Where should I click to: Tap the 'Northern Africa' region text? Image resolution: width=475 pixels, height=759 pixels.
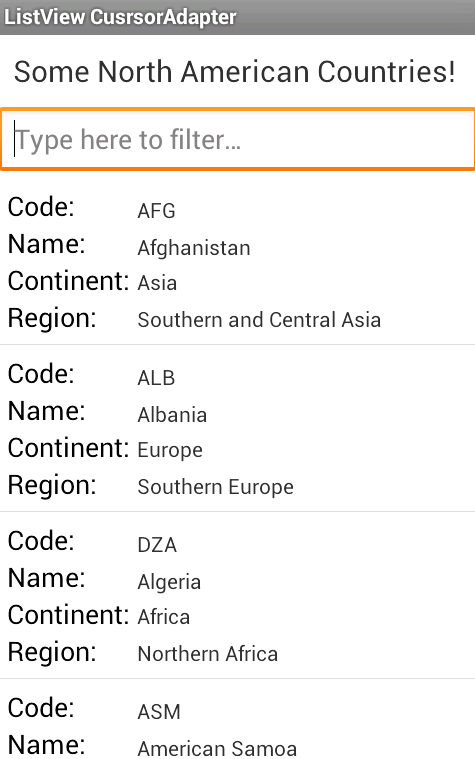pos(208,654)
